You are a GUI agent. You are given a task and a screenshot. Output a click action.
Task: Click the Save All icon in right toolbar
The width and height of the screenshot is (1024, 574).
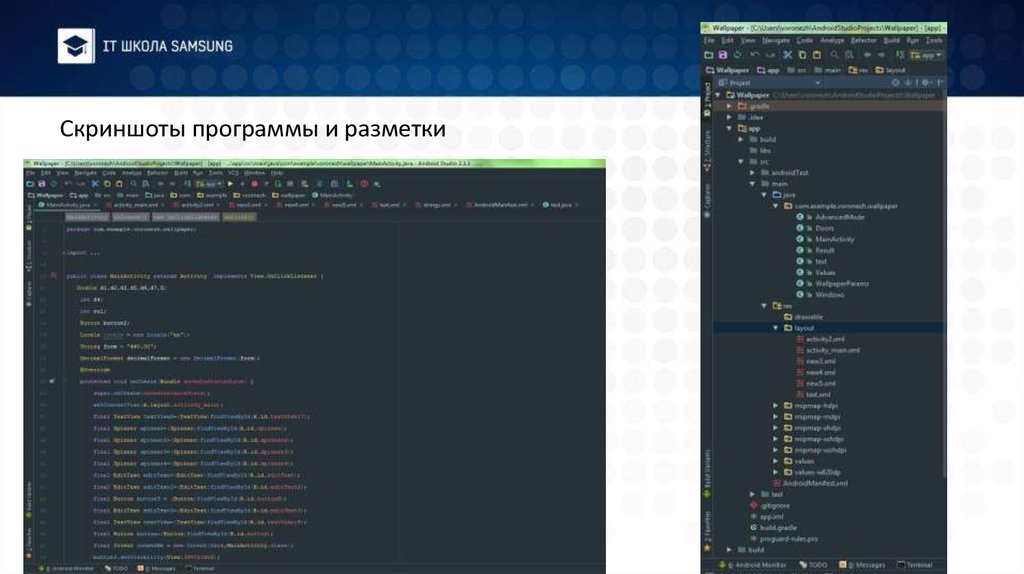point(723,55)
